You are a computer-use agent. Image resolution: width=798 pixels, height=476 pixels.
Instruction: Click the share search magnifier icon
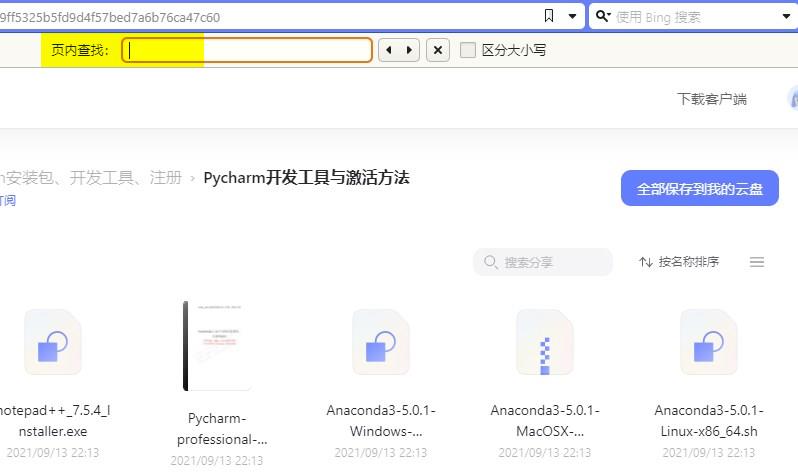coord(491,262)
